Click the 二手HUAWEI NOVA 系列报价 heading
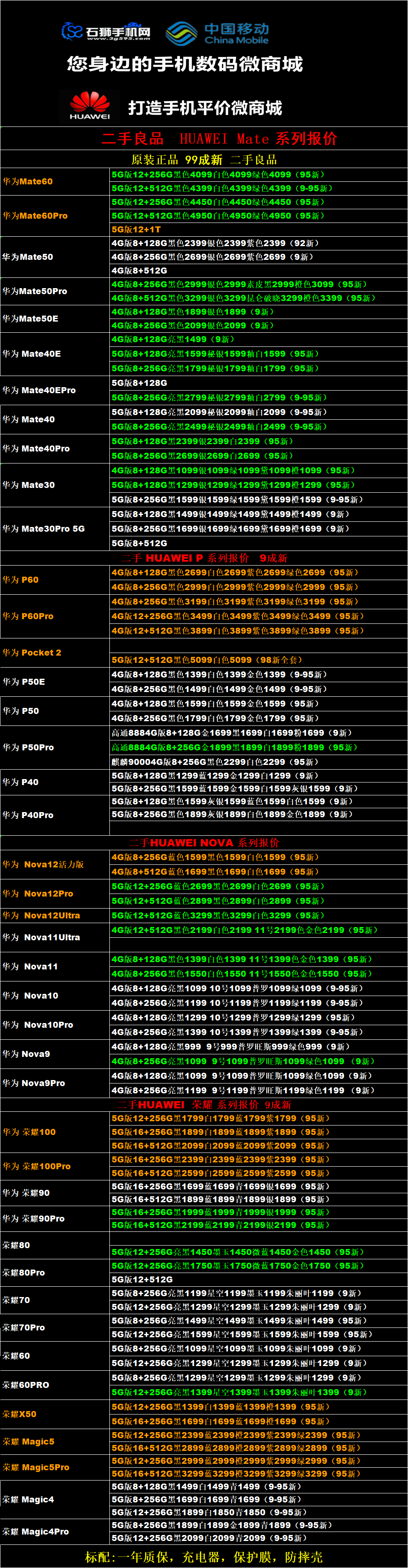 (x=204, y=843)
